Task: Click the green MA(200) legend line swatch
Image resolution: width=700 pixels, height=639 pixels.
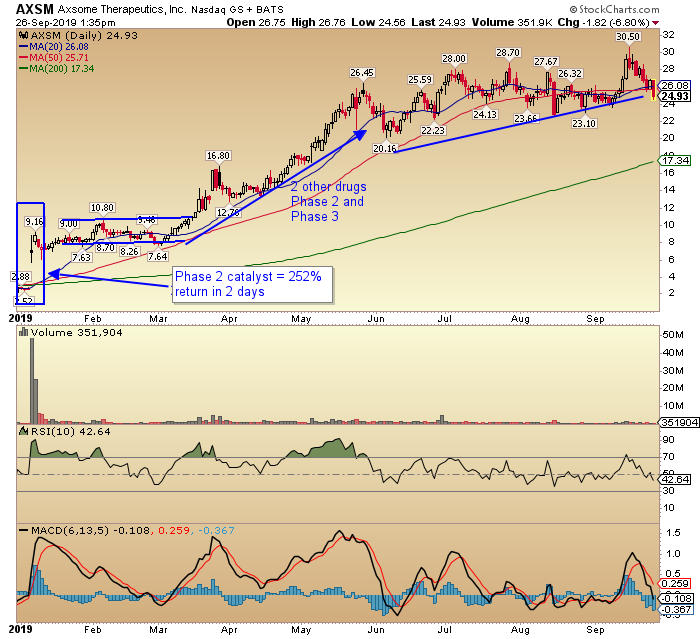Action: 24,69
